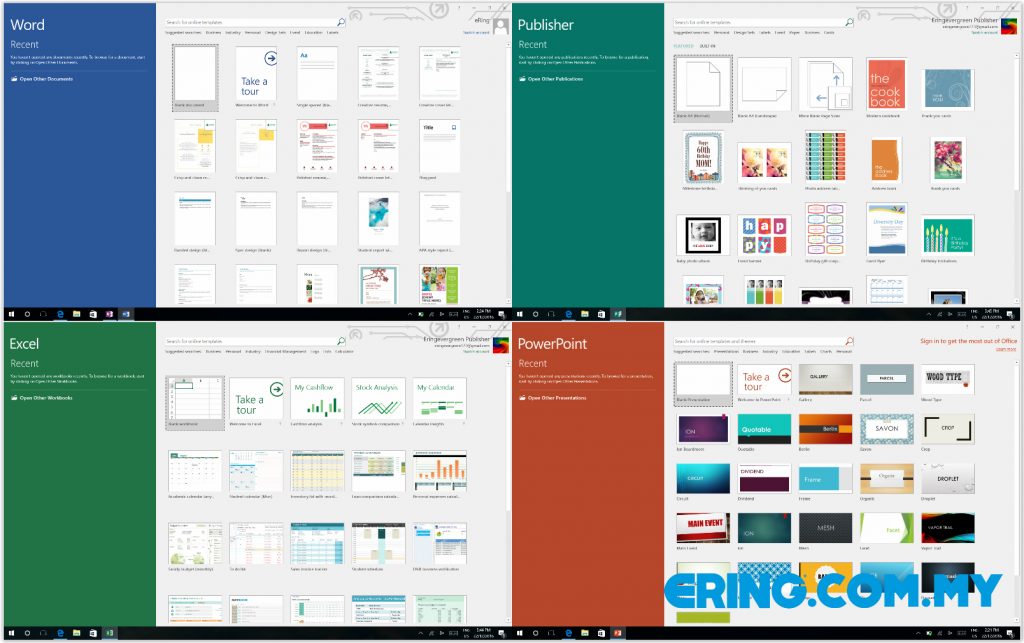The width and height of the screenshot is (1024, 643).
Task: Open File Explorer from Publisher's taskbar
Action: point(584,314)
